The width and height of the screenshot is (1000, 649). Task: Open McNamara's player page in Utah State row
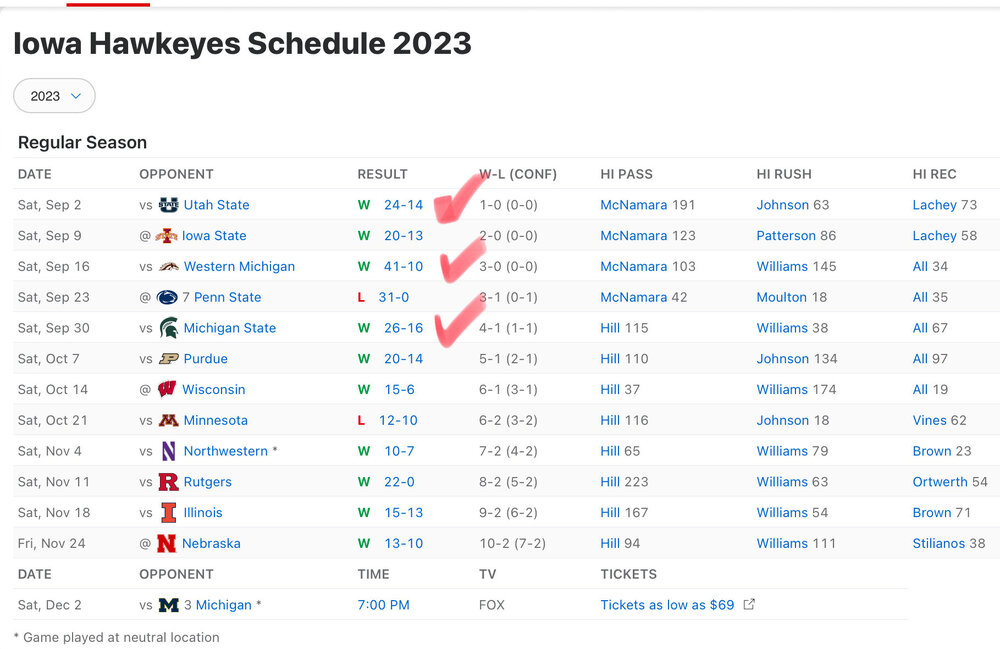633,205
